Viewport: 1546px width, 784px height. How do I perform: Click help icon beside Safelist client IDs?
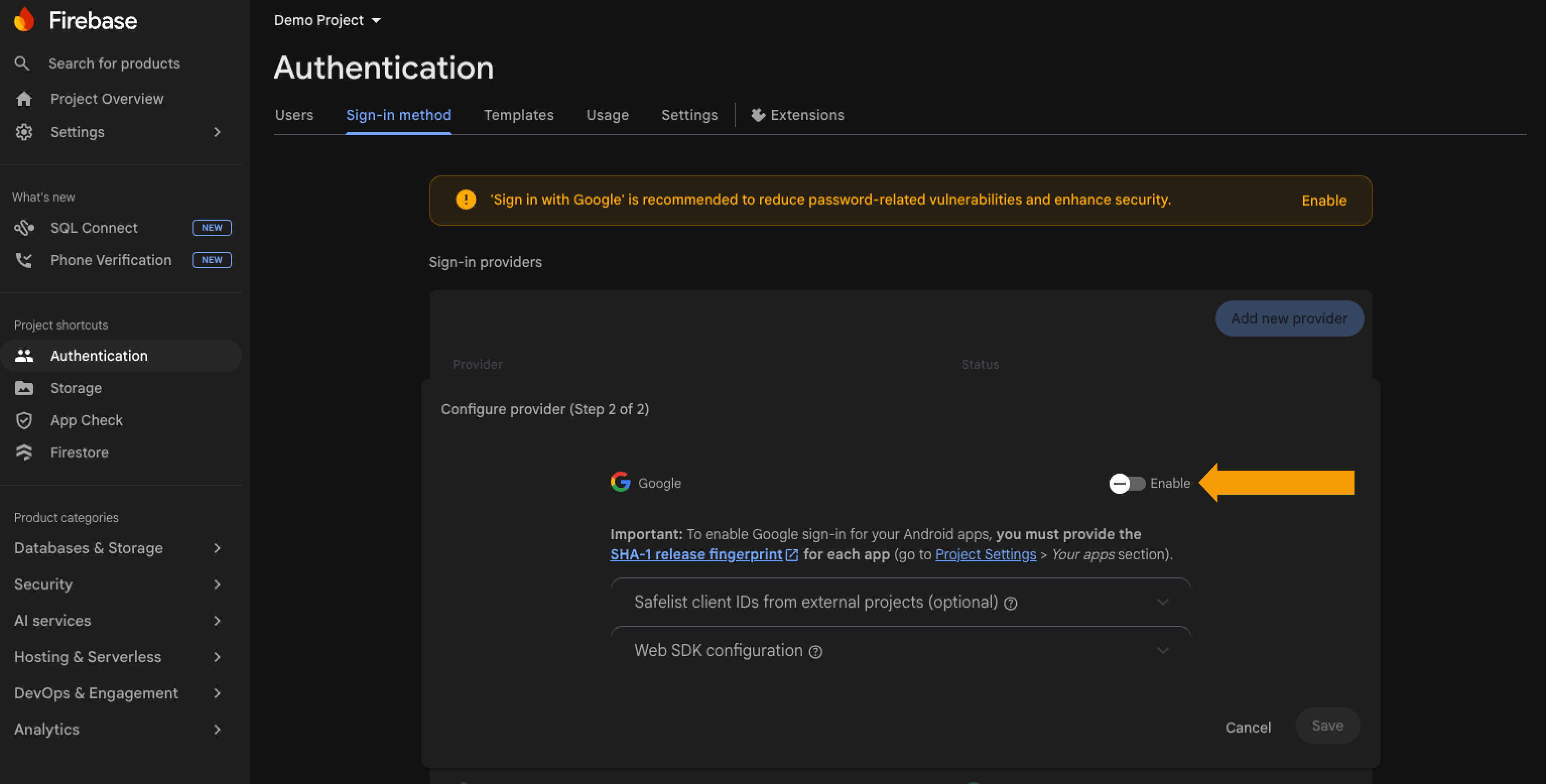click(x=1011, y=603)
